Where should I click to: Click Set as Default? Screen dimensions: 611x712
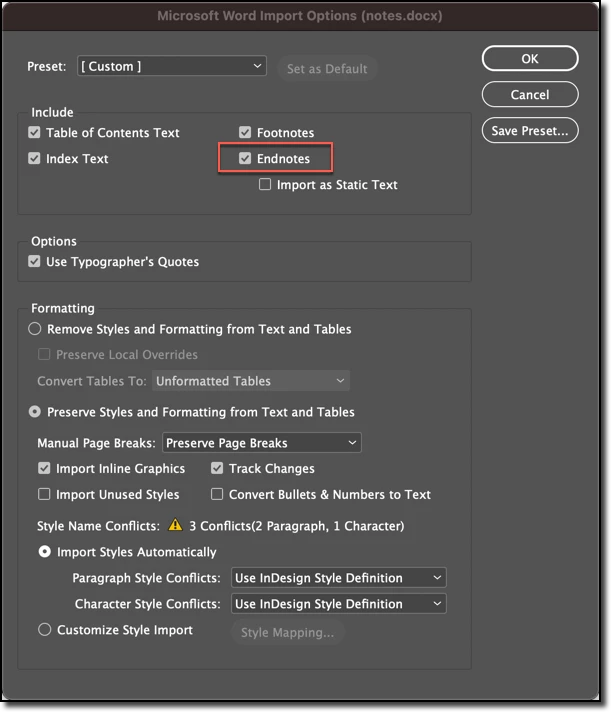[327, 69]
